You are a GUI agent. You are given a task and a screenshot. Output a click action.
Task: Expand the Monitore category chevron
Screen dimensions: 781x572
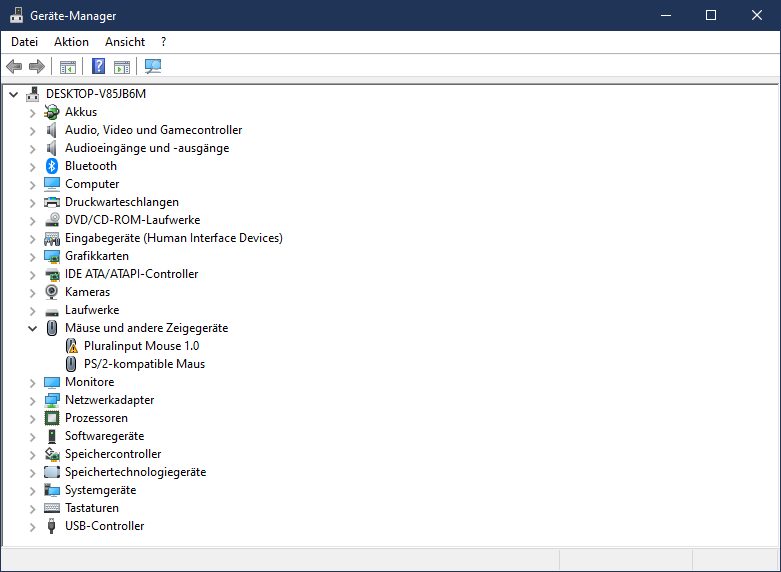coord(32,383)
